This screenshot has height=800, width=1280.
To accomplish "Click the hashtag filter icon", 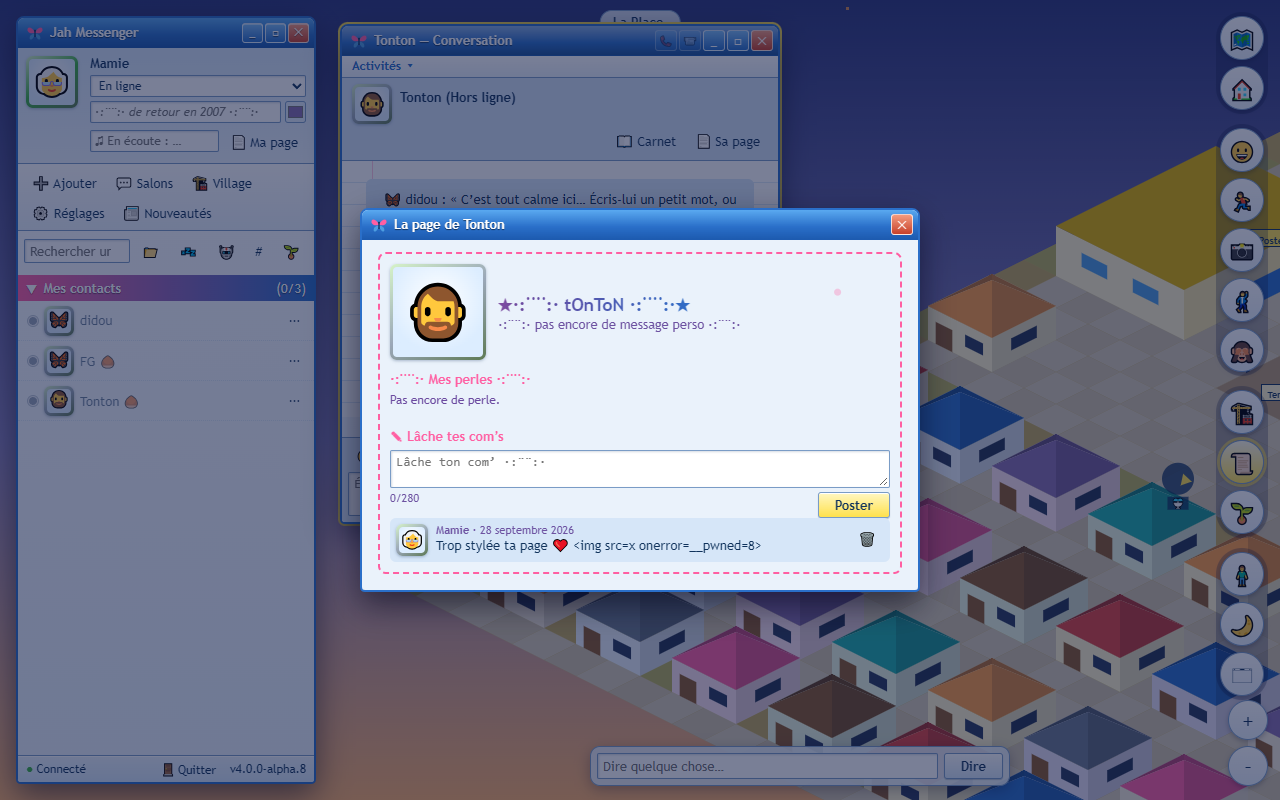I will [258, 252].
